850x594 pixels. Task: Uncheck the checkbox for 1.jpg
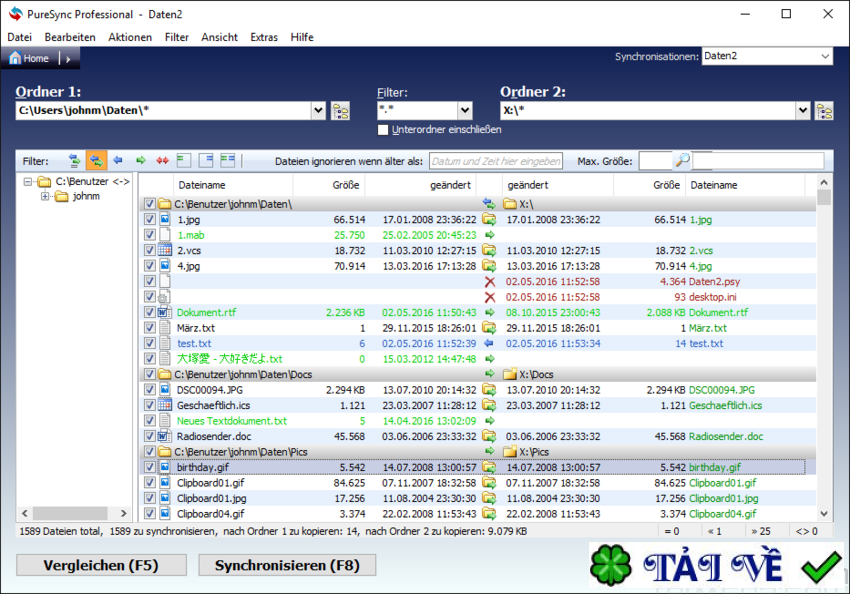[150, 219]
